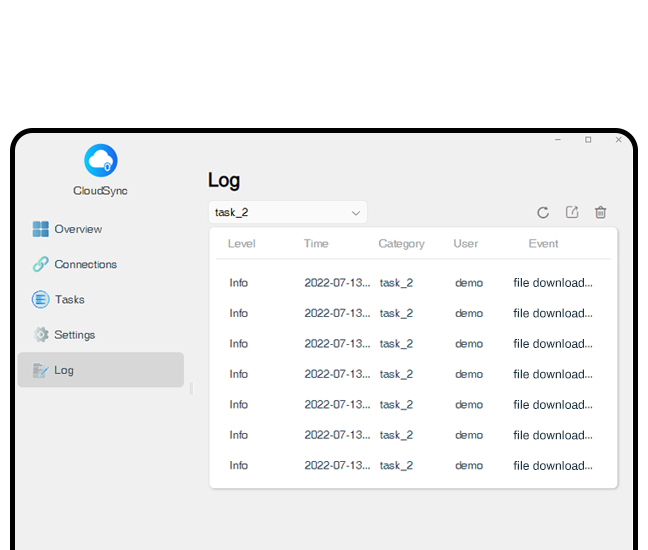Expand the task_2 dropdown chevron
Viewport: 648px width, 550px height.
355,213
